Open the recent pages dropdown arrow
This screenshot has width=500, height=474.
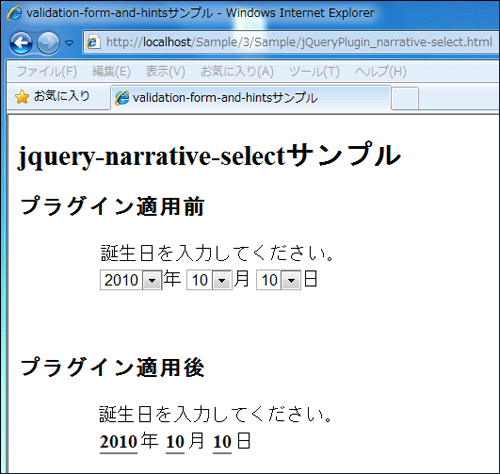(x=69, y=43)
